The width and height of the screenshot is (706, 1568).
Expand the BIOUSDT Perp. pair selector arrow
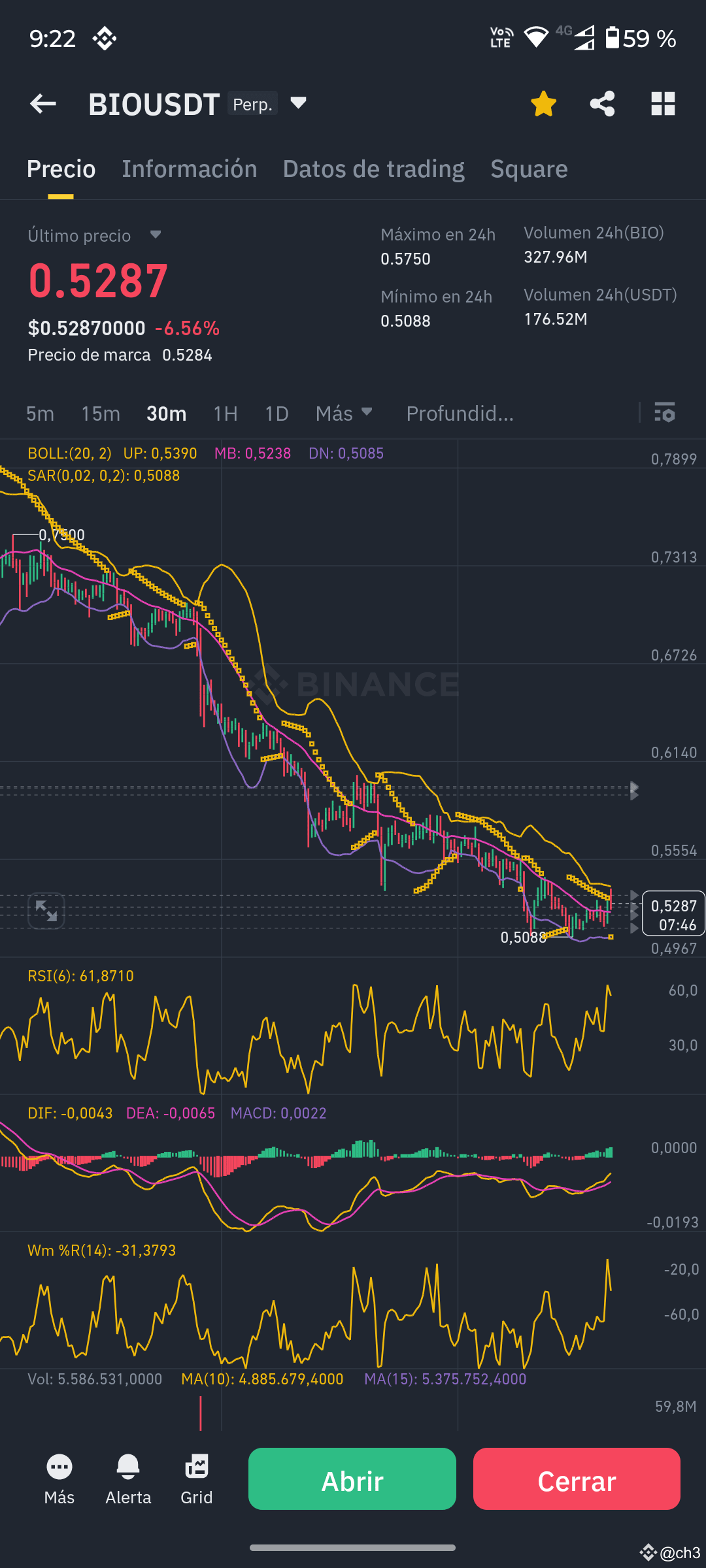(298, 103)
